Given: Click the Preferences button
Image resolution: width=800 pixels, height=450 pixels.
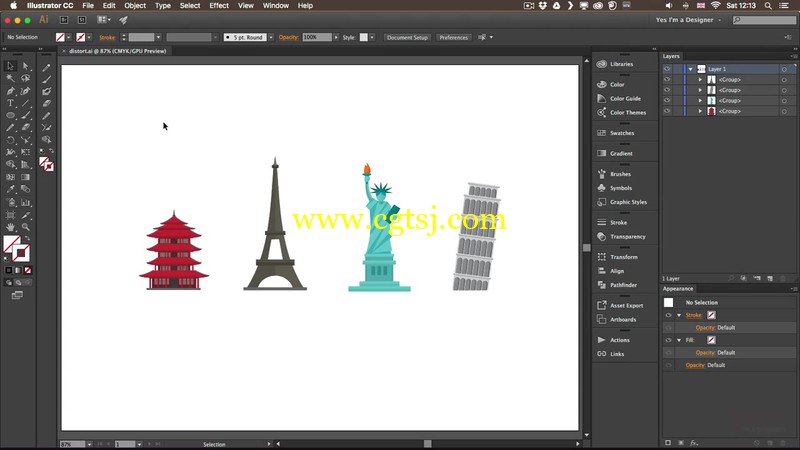Looking at the screenshot, I should (x=454, y=37).
